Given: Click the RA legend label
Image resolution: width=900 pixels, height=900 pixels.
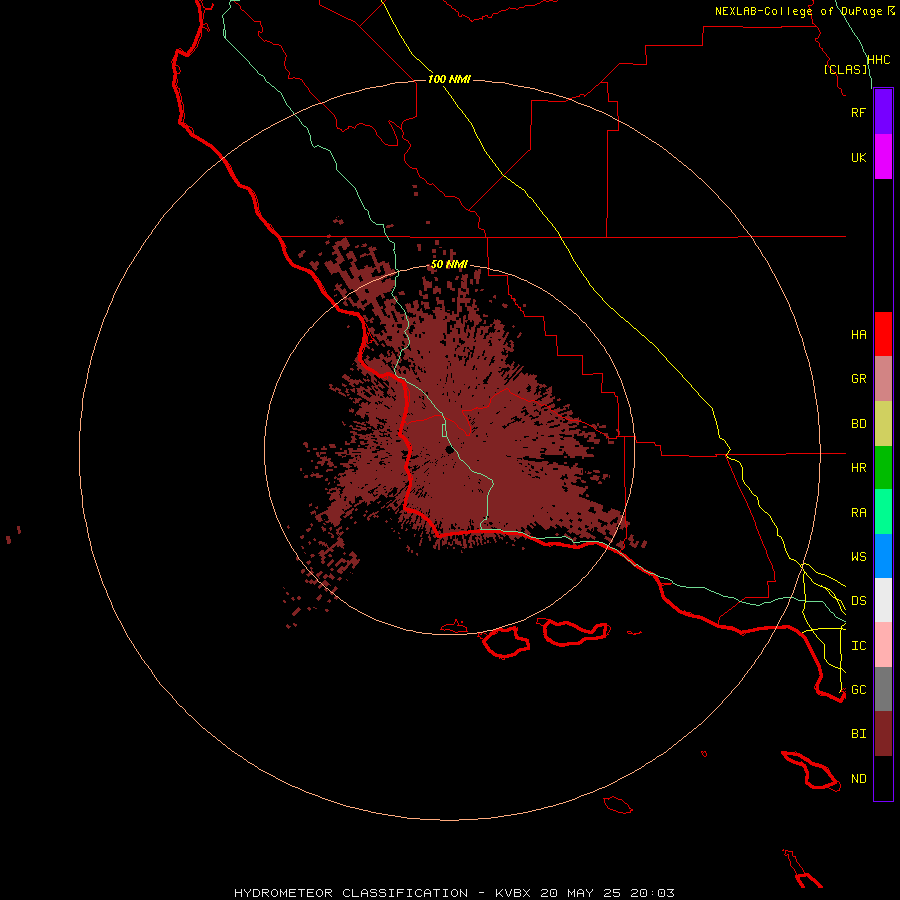Looking at the screenshot, I should tap(858, 513).
